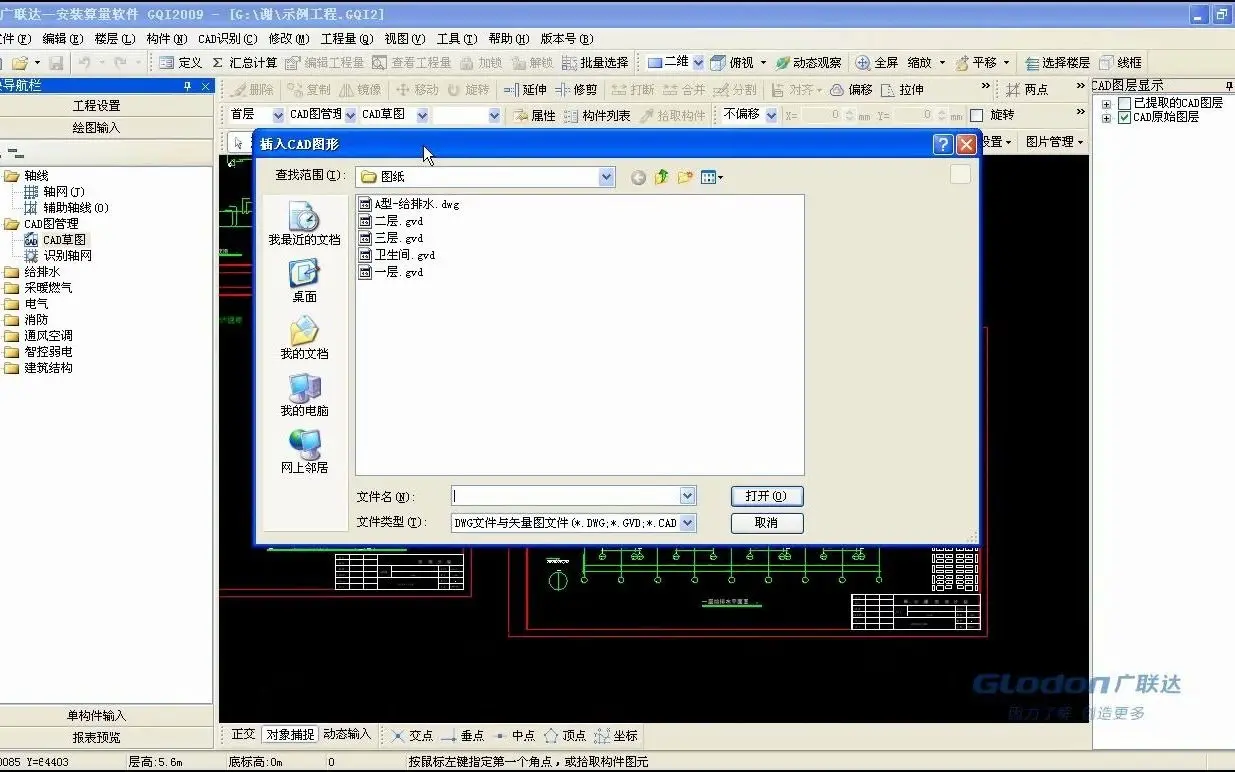The height and width of the screenshot is (772, 1235).
Task: Click the 定义 (Define) toolbar icon
Action: [167, 62]
